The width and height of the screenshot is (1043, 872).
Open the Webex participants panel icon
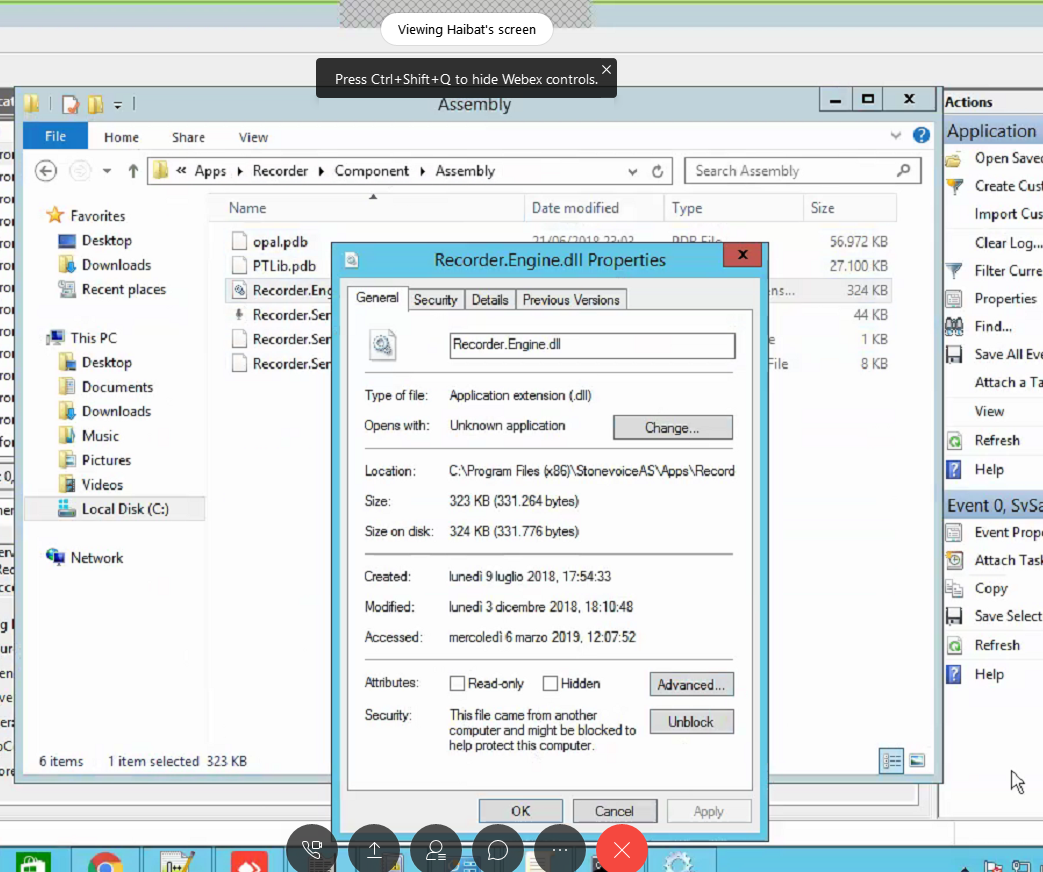(436, 850)
